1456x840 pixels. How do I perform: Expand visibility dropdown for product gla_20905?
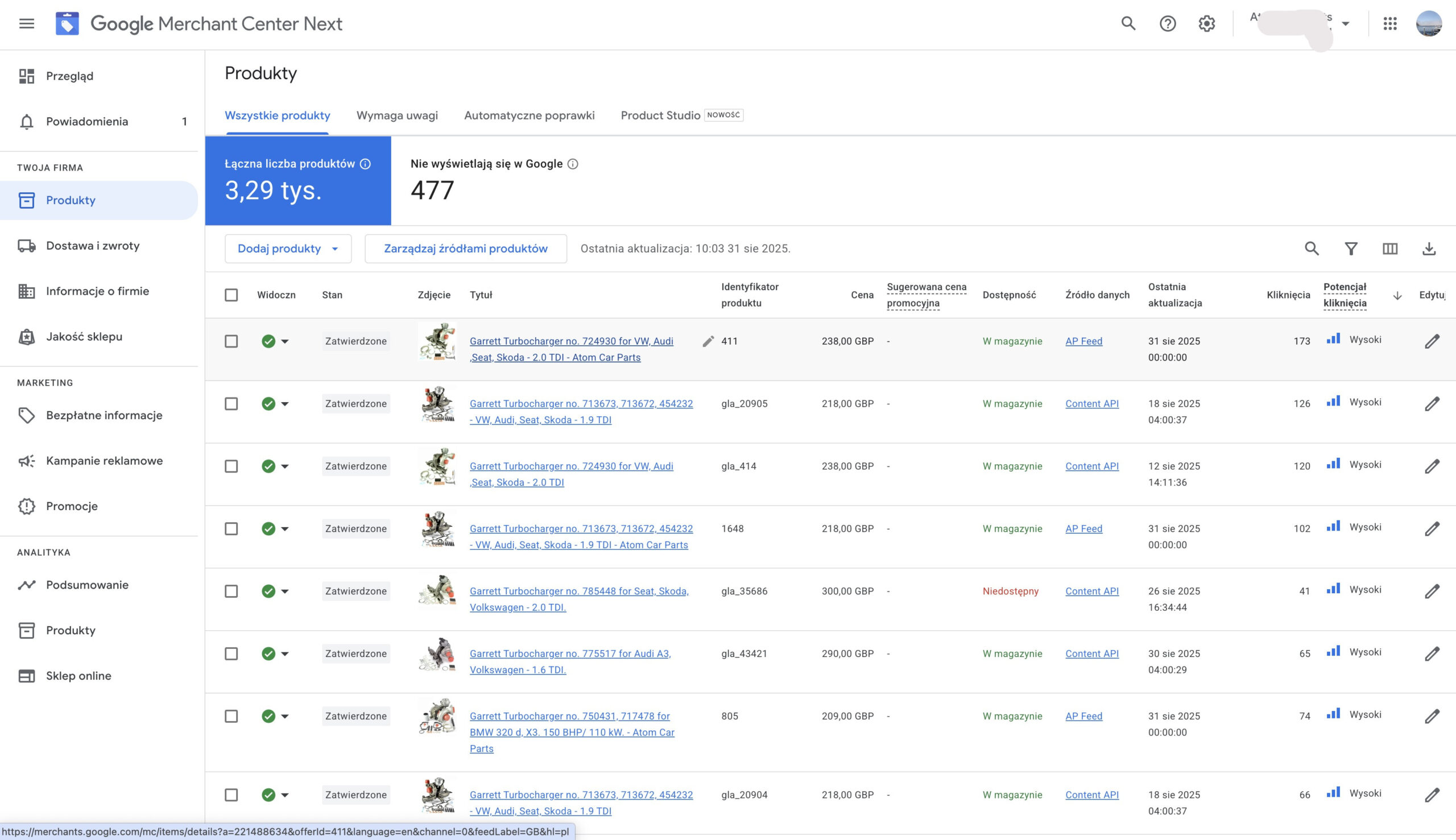tap(285, 403)
